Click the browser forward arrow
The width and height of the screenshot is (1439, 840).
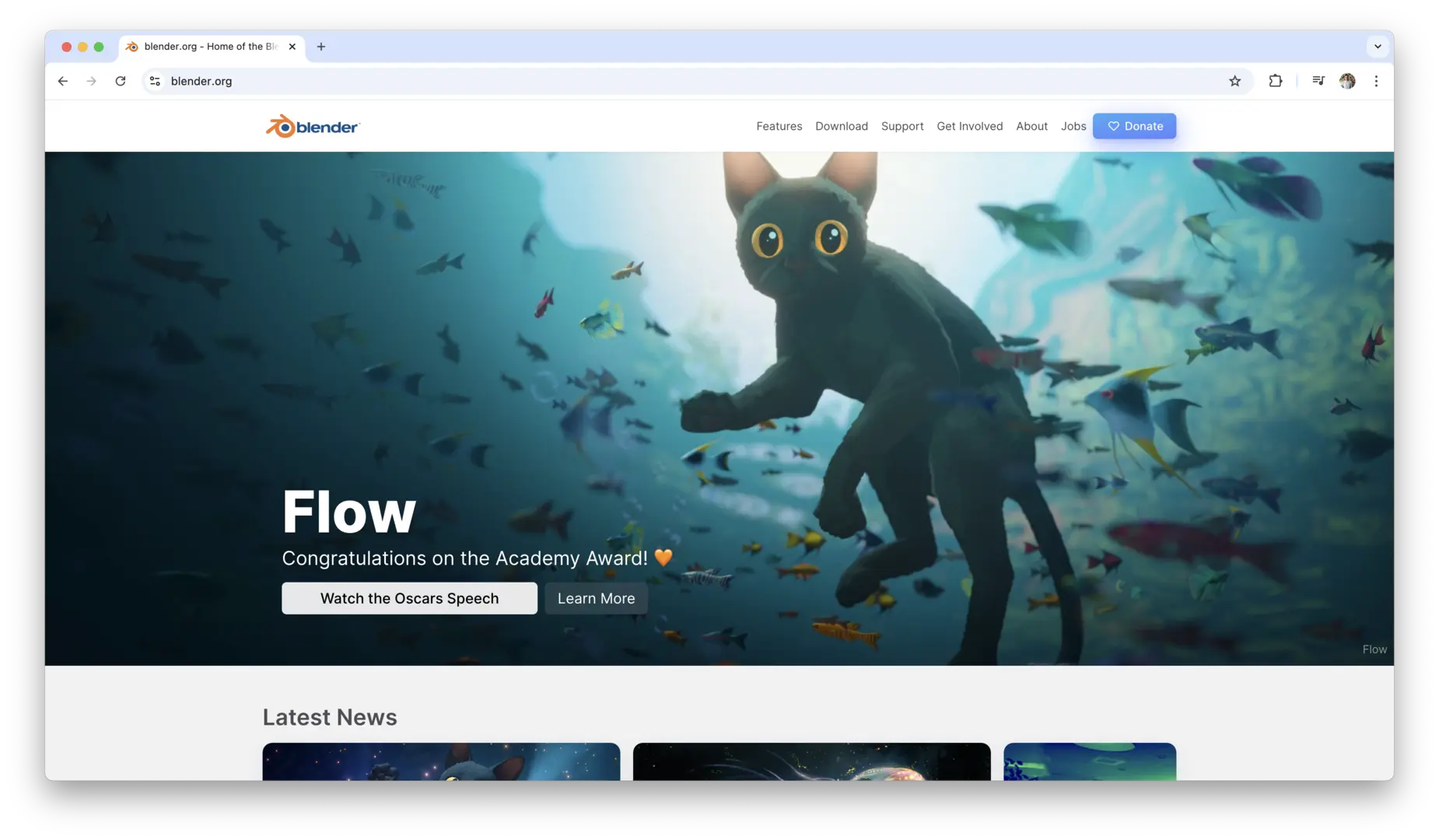[x=92, y=81]
